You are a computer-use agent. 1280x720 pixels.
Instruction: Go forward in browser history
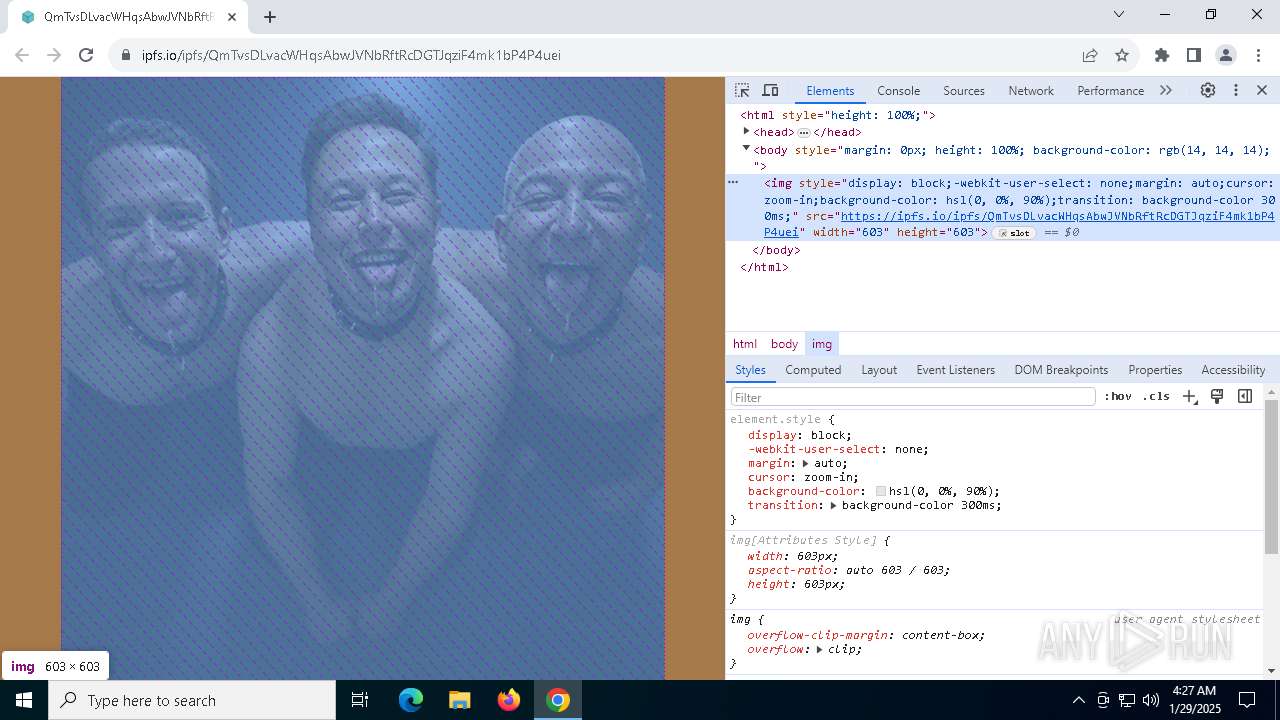[x=54, y=55]
